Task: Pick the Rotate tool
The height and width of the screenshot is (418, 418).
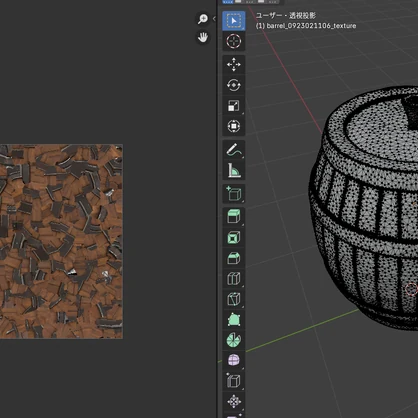Action: coord(234,85)
